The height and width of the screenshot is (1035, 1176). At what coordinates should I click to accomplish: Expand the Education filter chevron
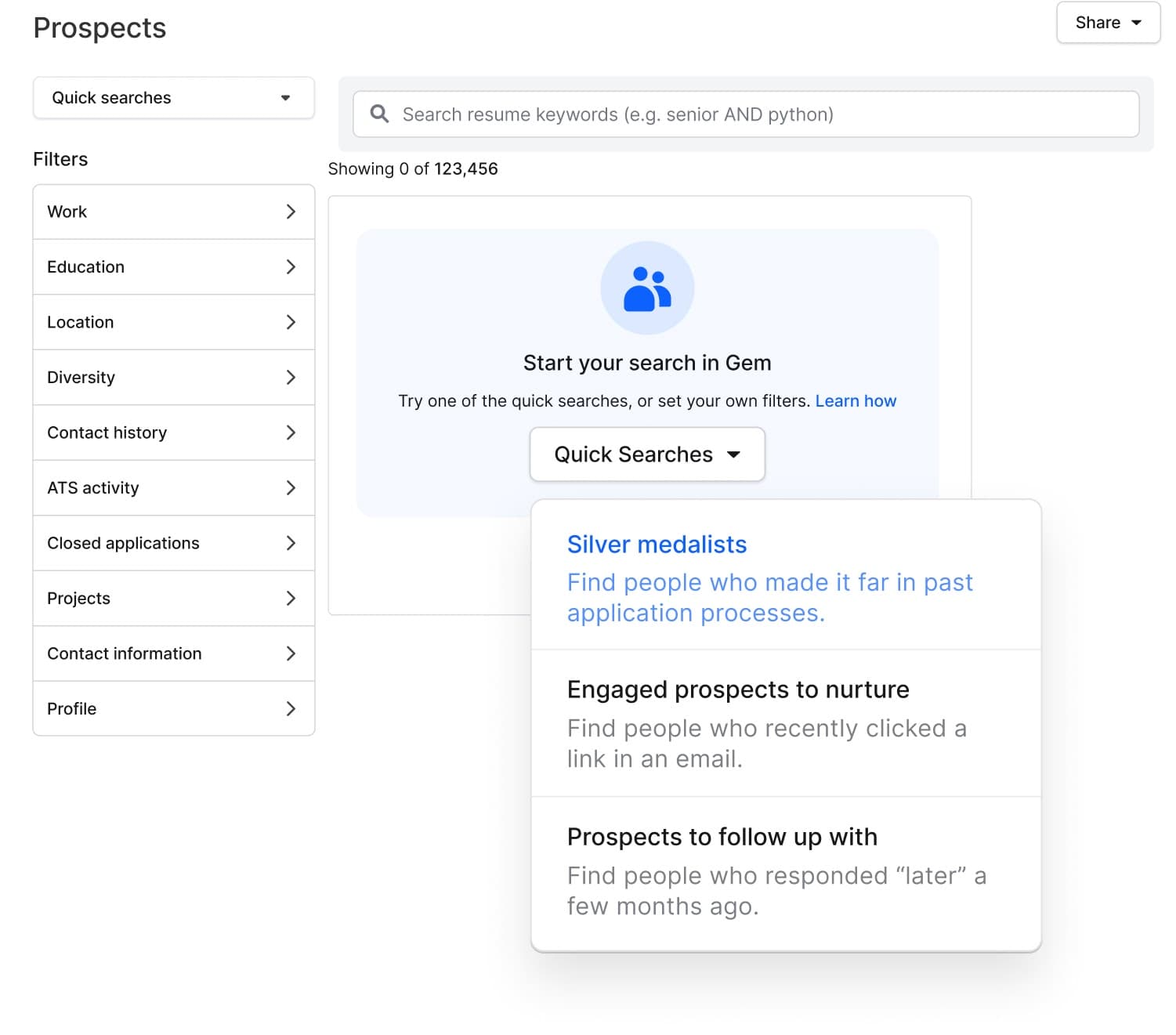(291, 267)
